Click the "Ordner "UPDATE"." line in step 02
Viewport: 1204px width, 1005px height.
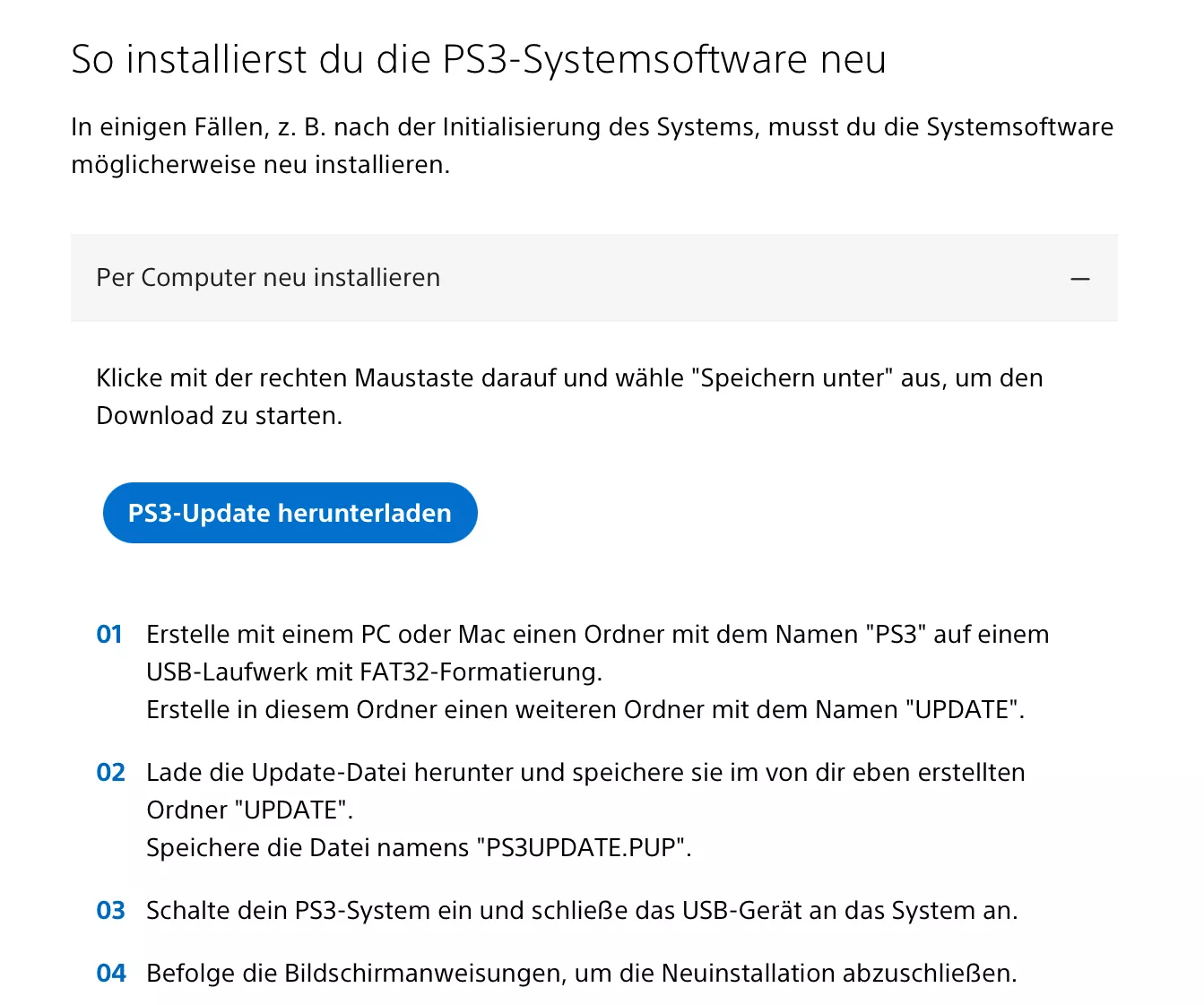(250, 810)
